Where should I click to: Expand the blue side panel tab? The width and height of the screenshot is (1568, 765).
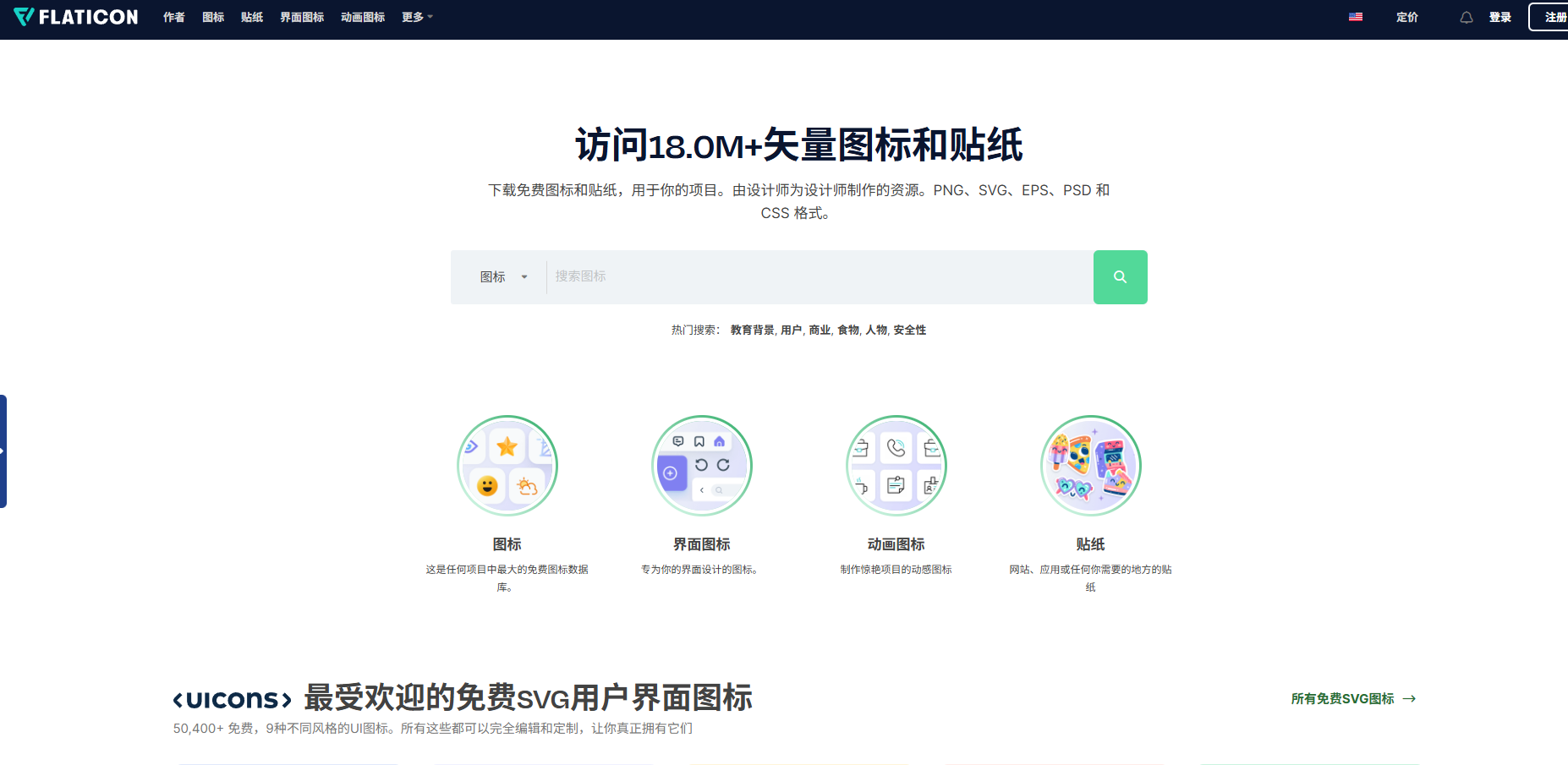click(x=3, y=451)
